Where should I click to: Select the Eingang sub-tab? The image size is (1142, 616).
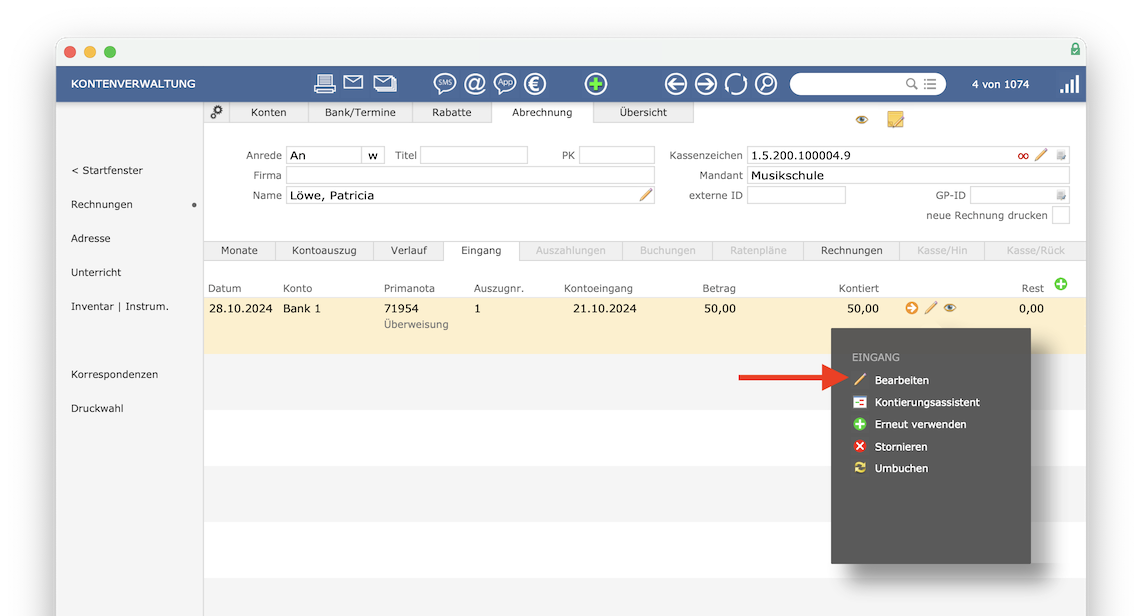[481, 250]
